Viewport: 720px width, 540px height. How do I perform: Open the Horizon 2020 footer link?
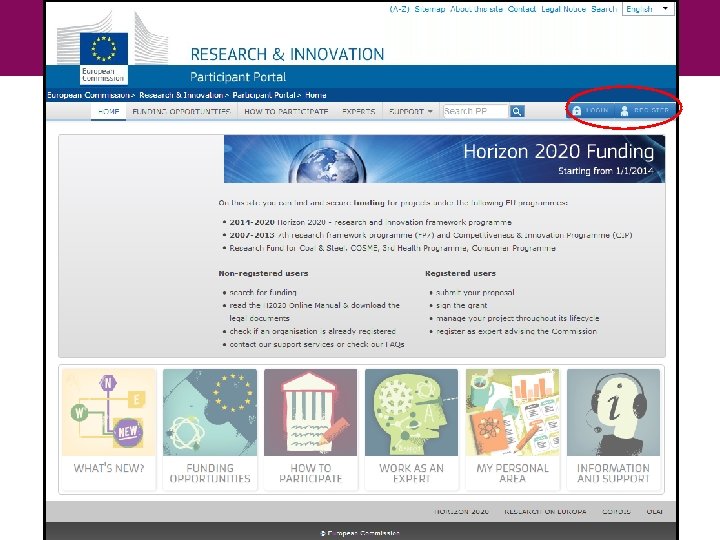pyautogui.click(x=461, y=512)
